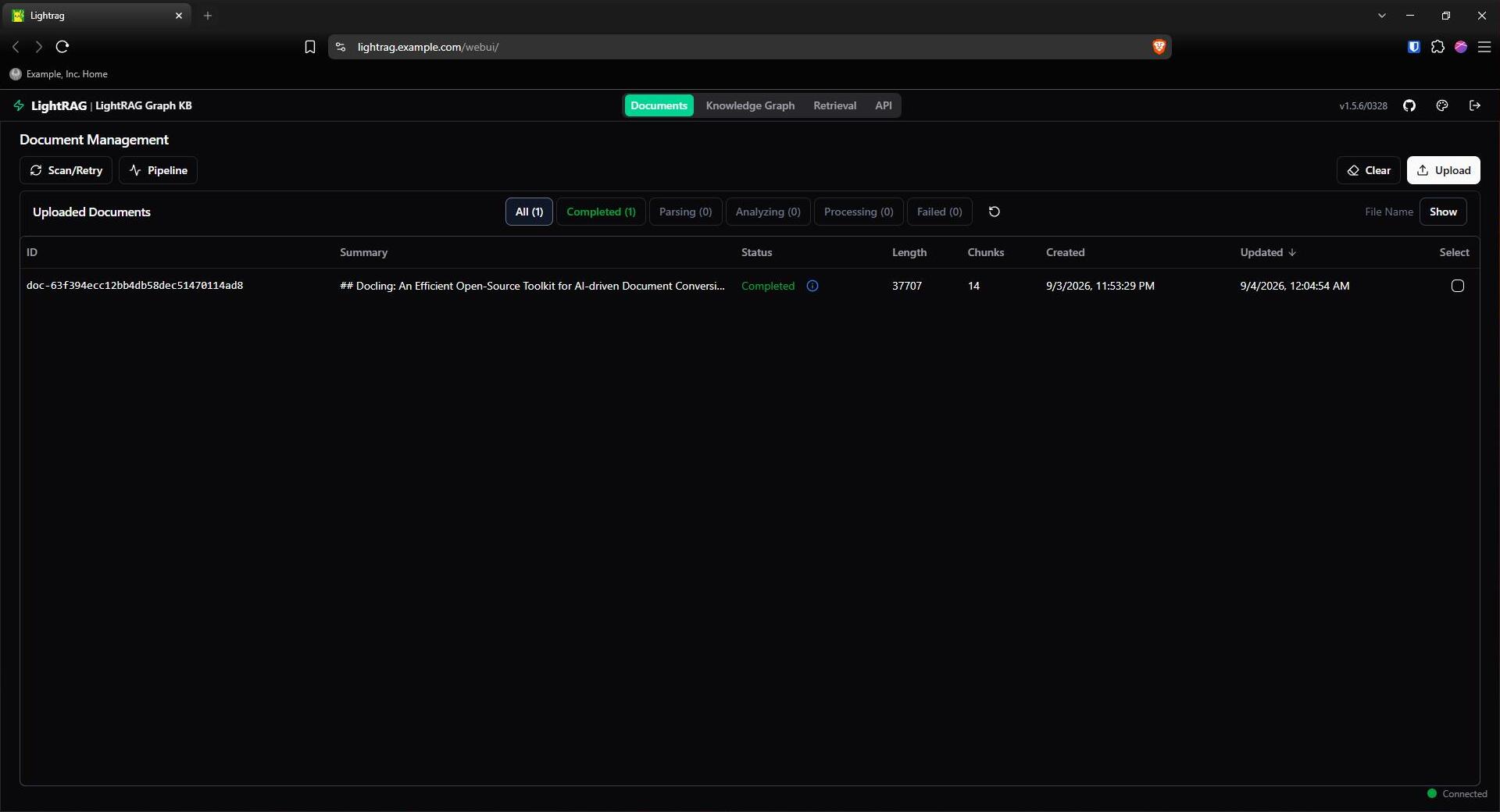Sort by the Updated column
Image resolution: width=1500 pixels, height=812 pixels.
pos(1268,252)
